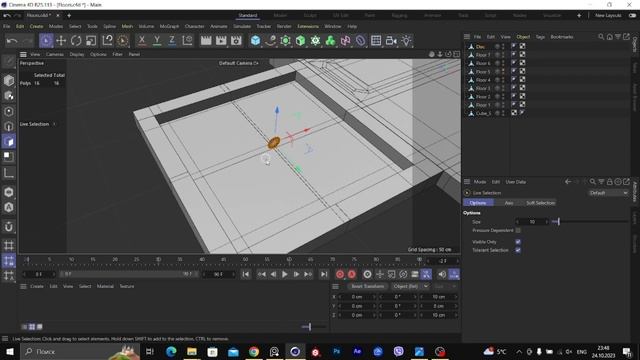This screenshot has width=640, height=360.
Task: Select the Floor 4 object
Action: point(483,80)
